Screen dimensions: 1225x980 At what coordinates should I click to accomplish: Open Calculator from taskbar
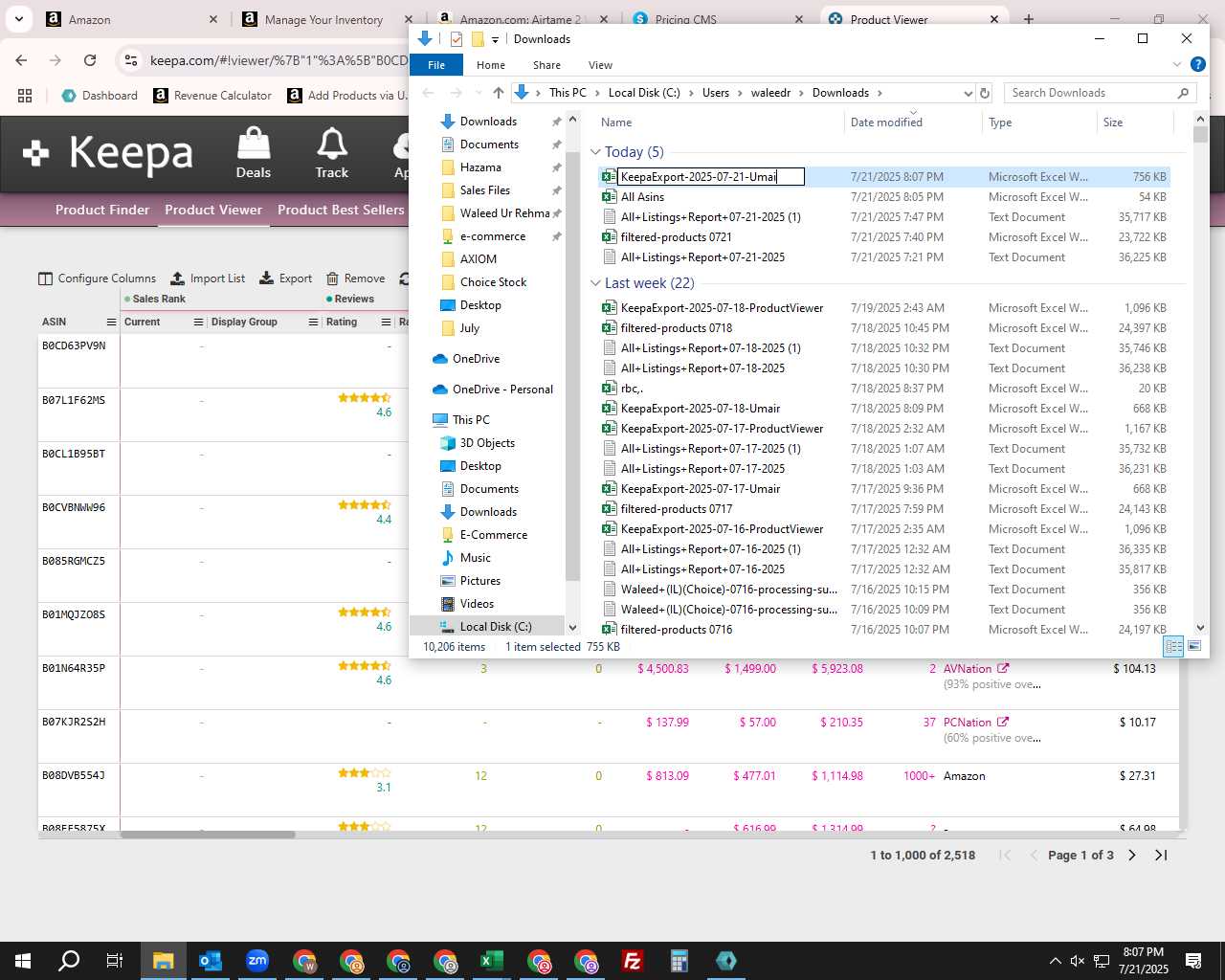pos(679,961)
